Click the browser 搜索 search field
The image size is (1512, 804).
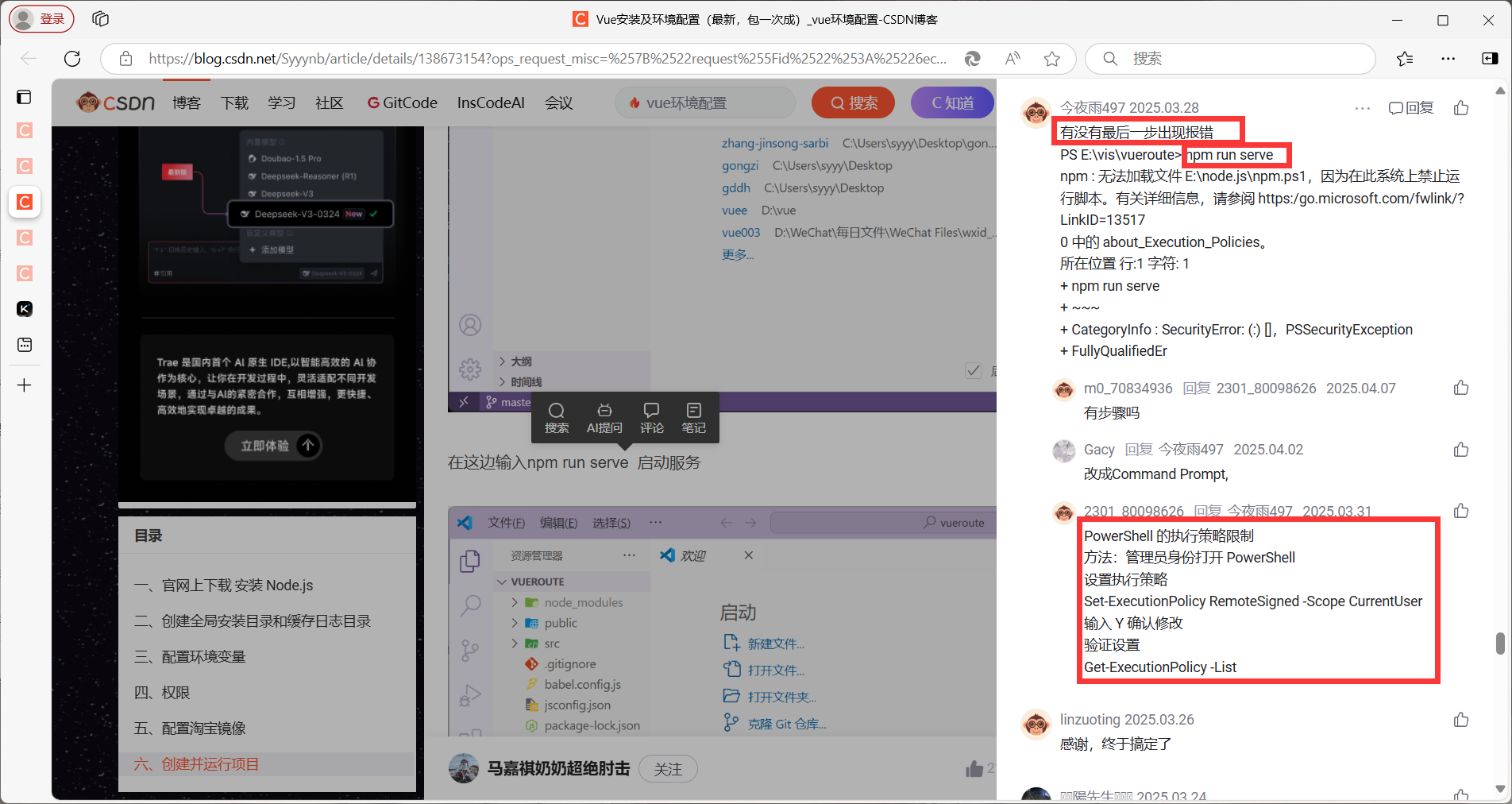click(x=1230, y=59)
